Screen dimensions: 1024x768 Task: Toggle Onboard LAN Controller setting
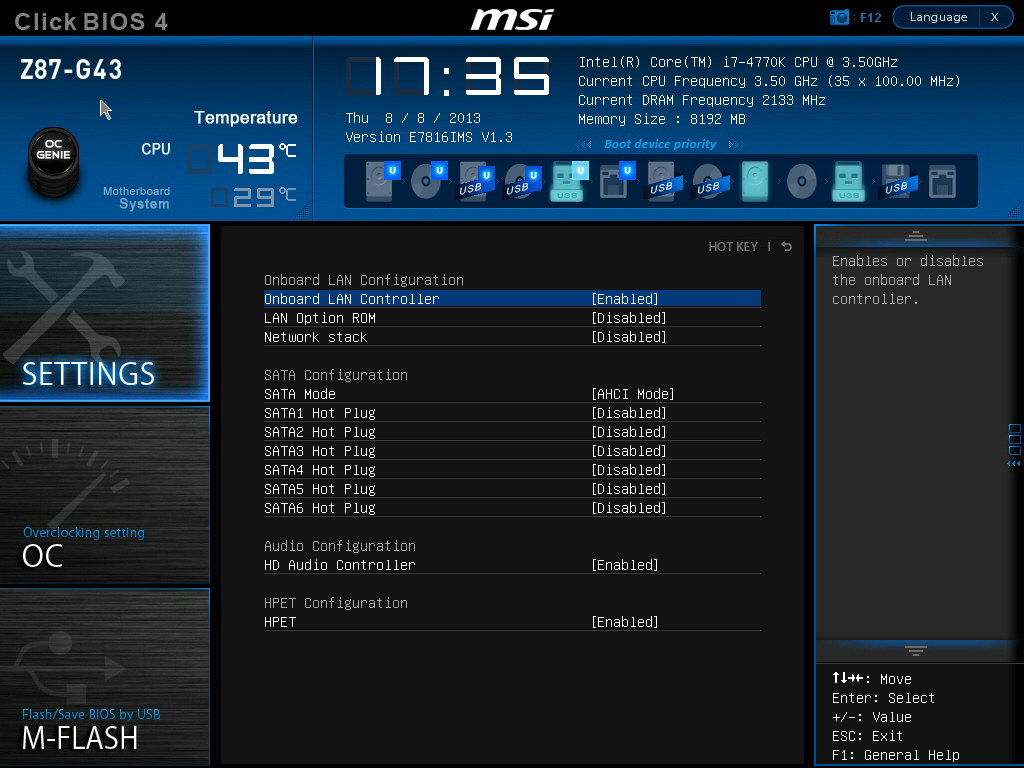click(512, 299)
